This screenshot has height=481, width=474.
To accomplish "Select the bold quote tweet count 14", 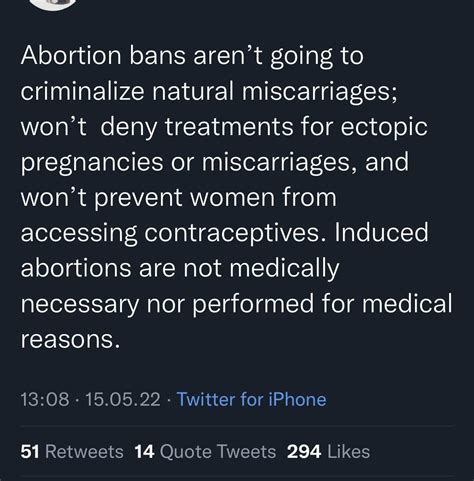I will pyautogui.click(x=144, y=452).
